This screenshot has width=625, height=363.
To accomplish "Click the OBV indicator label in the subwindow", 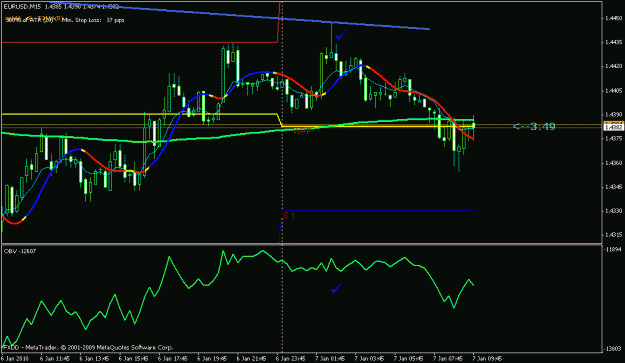I will (20, 251).
